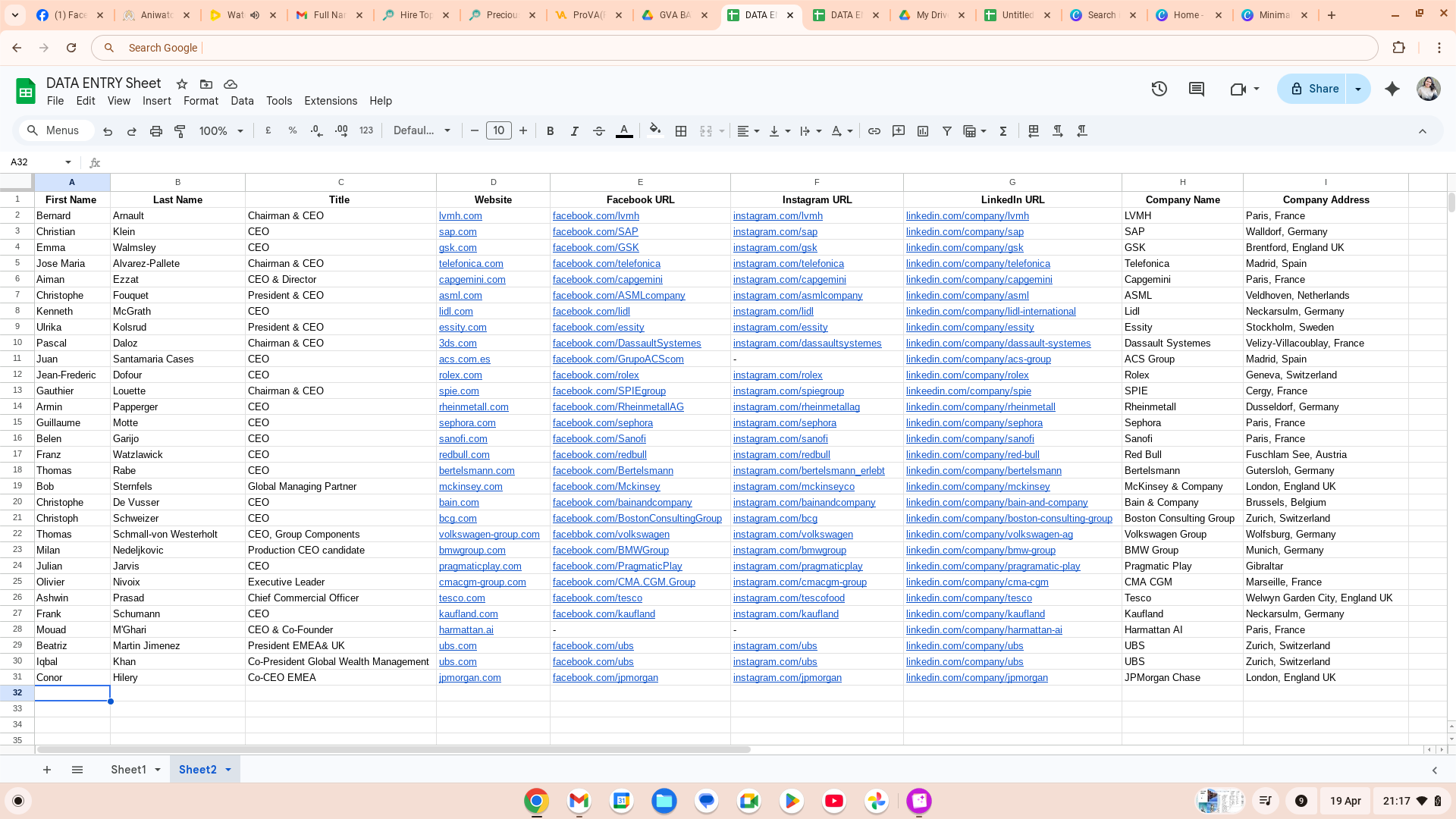Open the Format menu
1456x819 pixels.
(x=201, y=101)
